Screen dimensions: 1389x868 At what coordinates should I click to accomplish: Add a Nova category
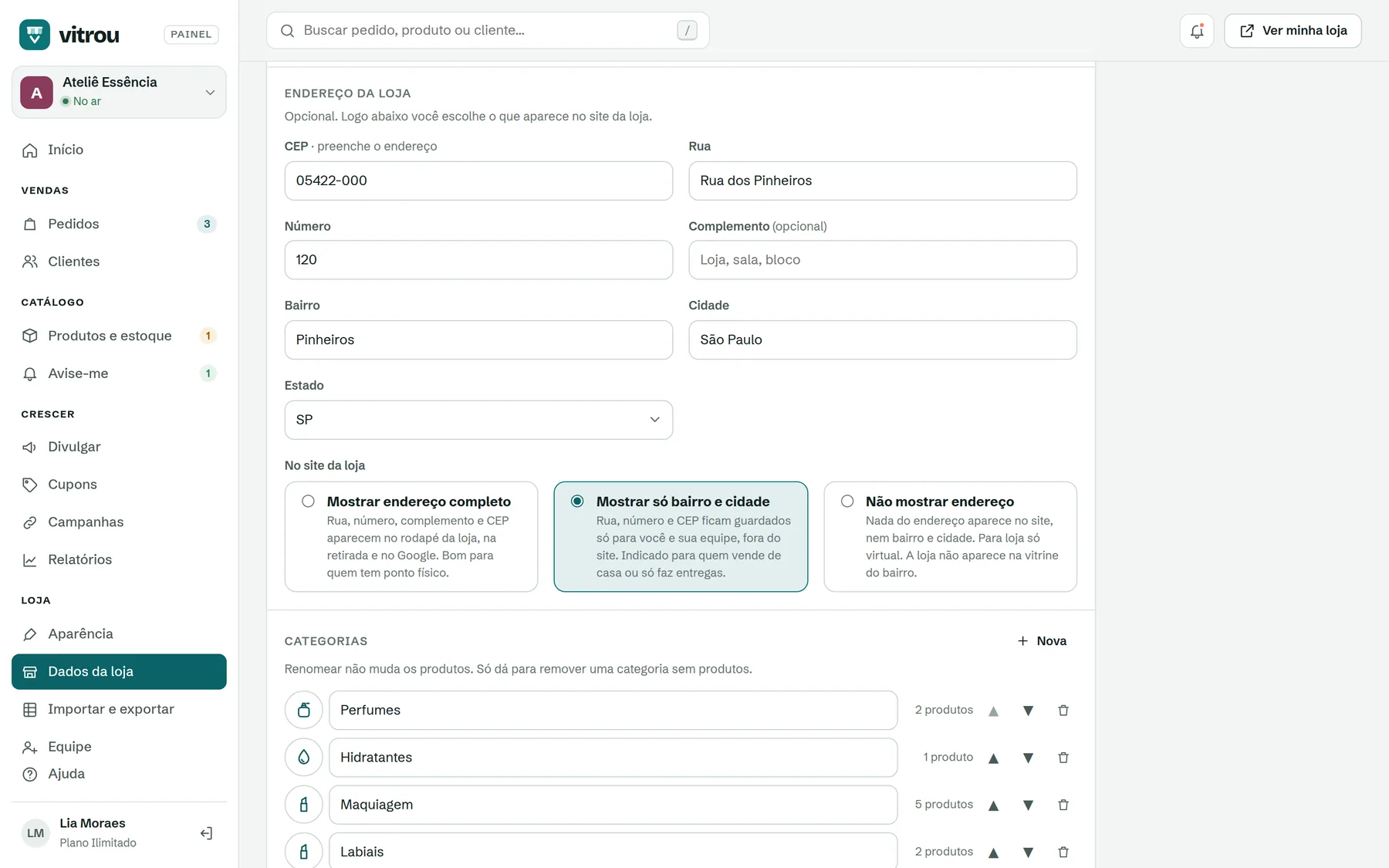point(1042,641)
